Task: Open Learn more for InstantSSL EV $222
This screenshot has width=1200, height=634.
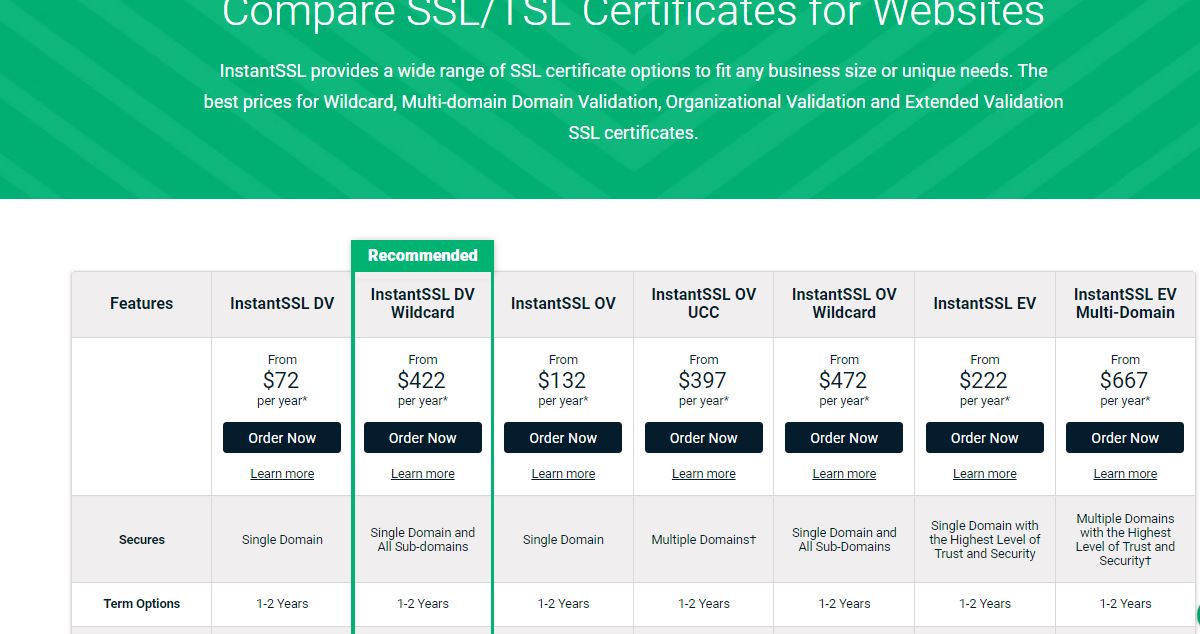Action: 985,474
